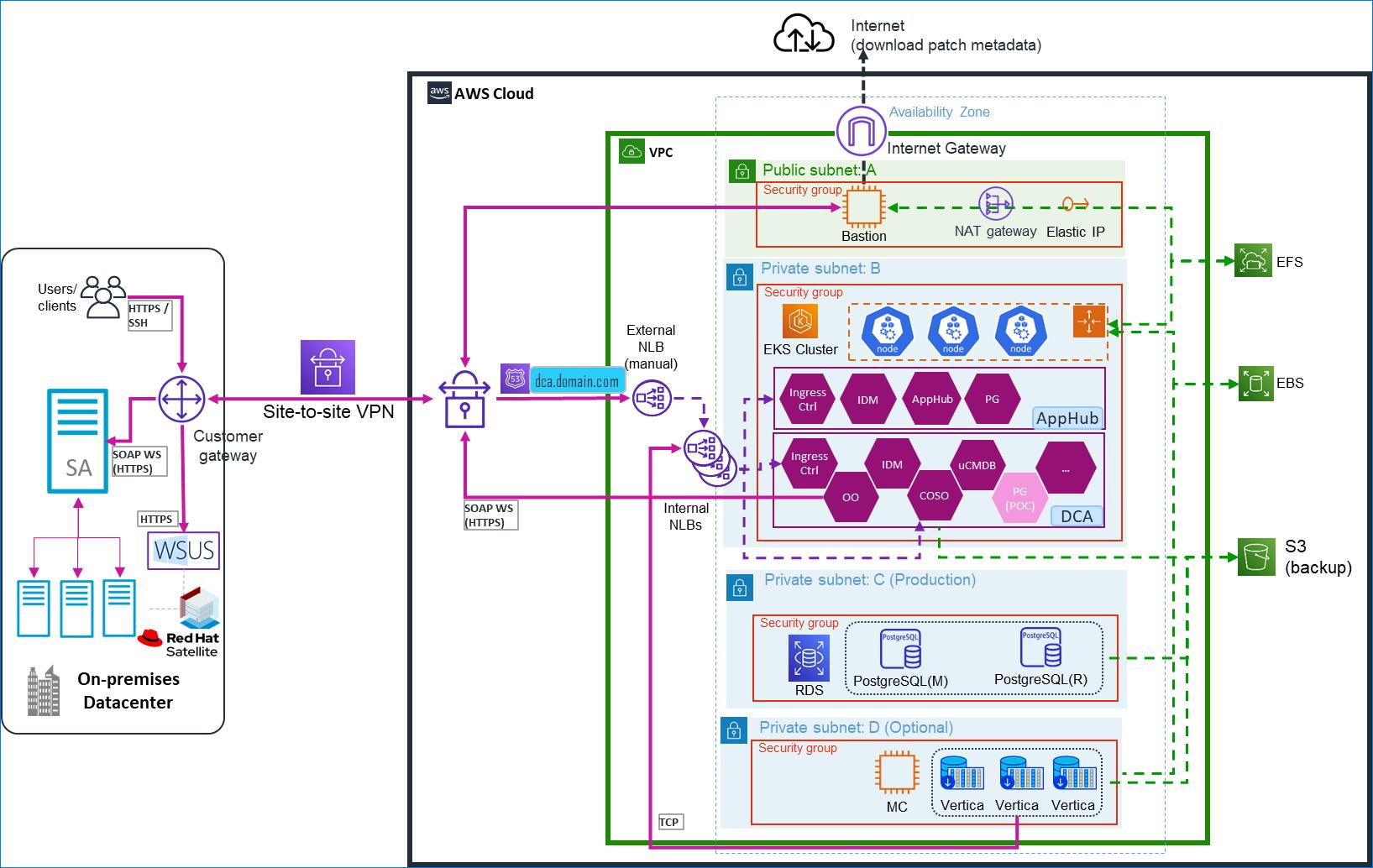Screen dimensions: 1373x868
Task: Click the NAT gateway icon
Action: tap(996, 205)
